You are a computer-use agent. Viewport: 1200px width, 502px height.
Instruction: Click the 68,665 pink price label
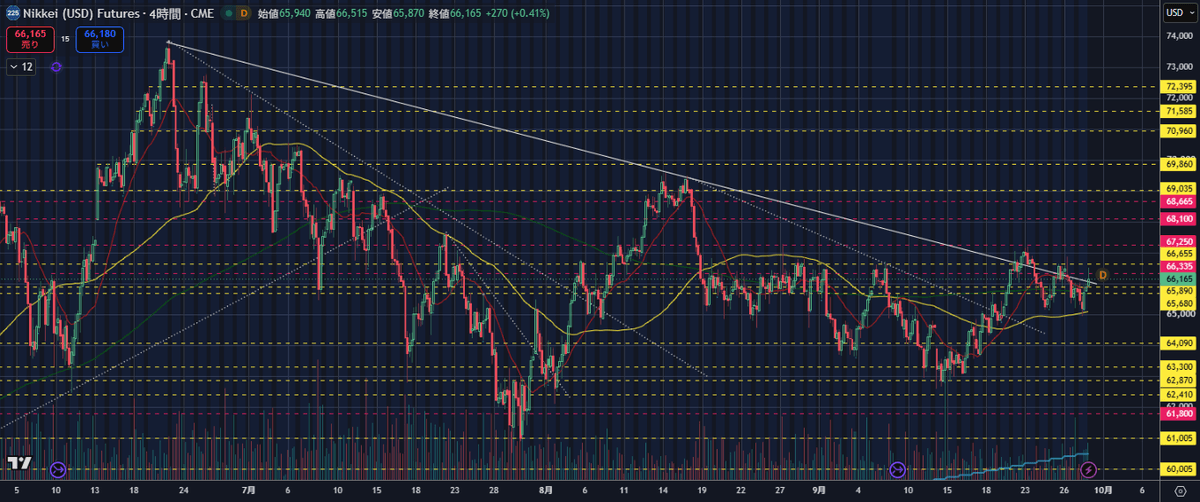click(x=1177, y=201)
